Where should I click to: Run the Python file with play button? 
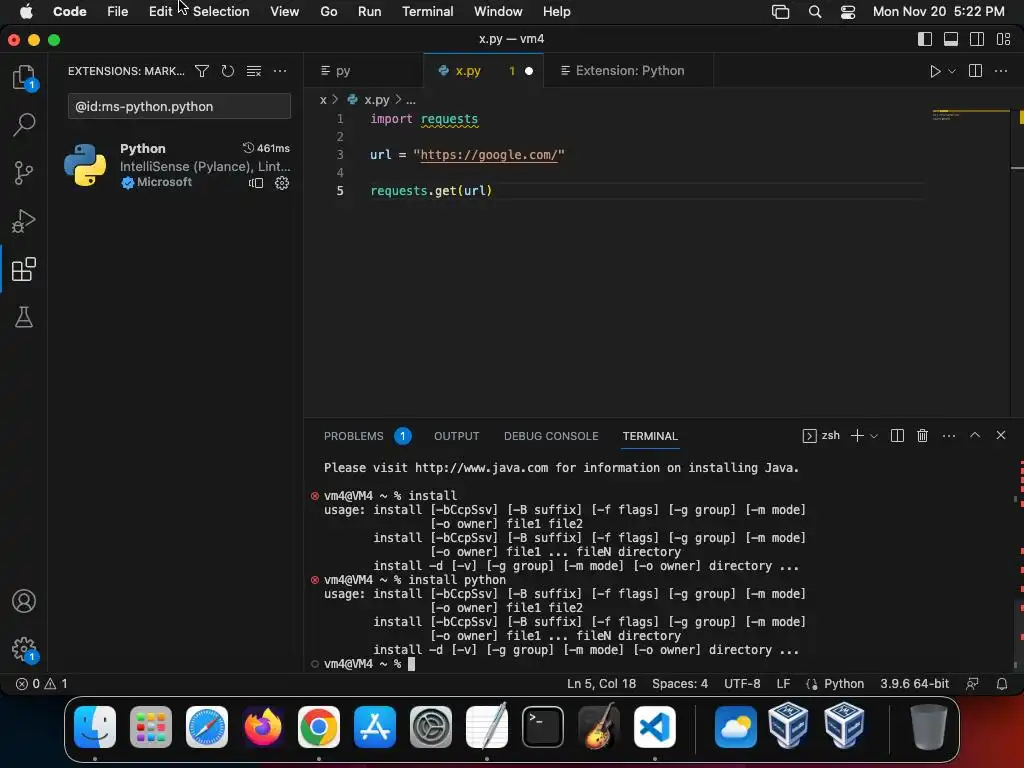pos(935,71)
